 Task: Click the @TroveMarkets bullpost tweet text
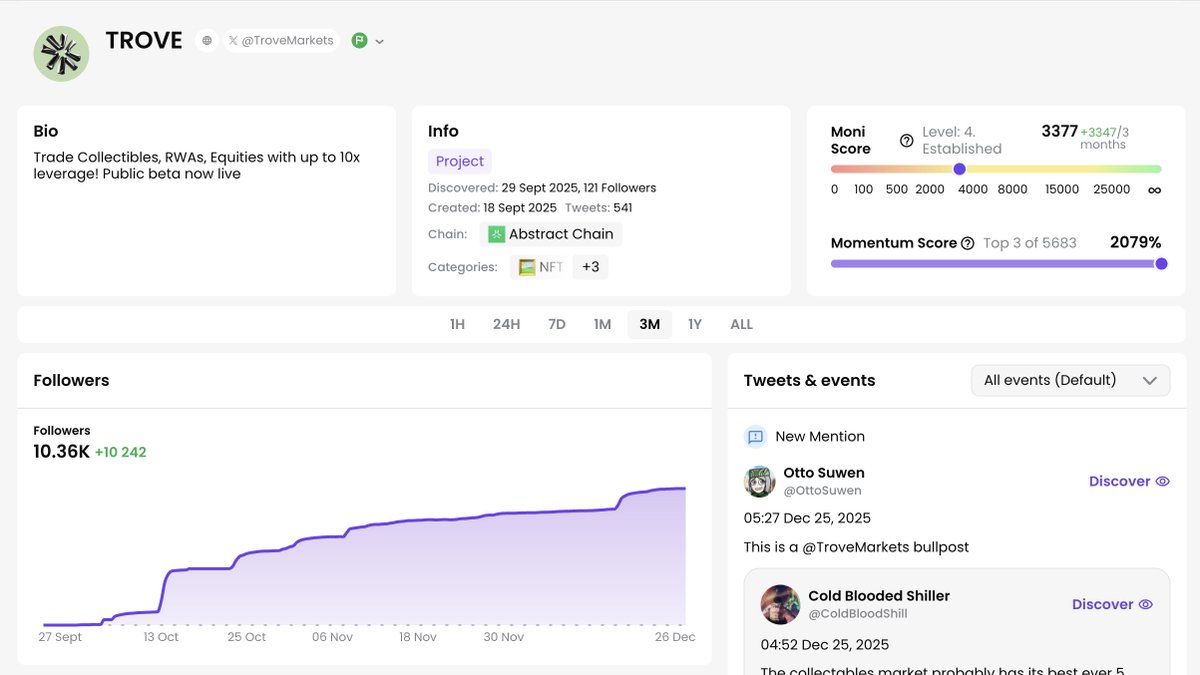pyautogui.click(x=857, y=547)
